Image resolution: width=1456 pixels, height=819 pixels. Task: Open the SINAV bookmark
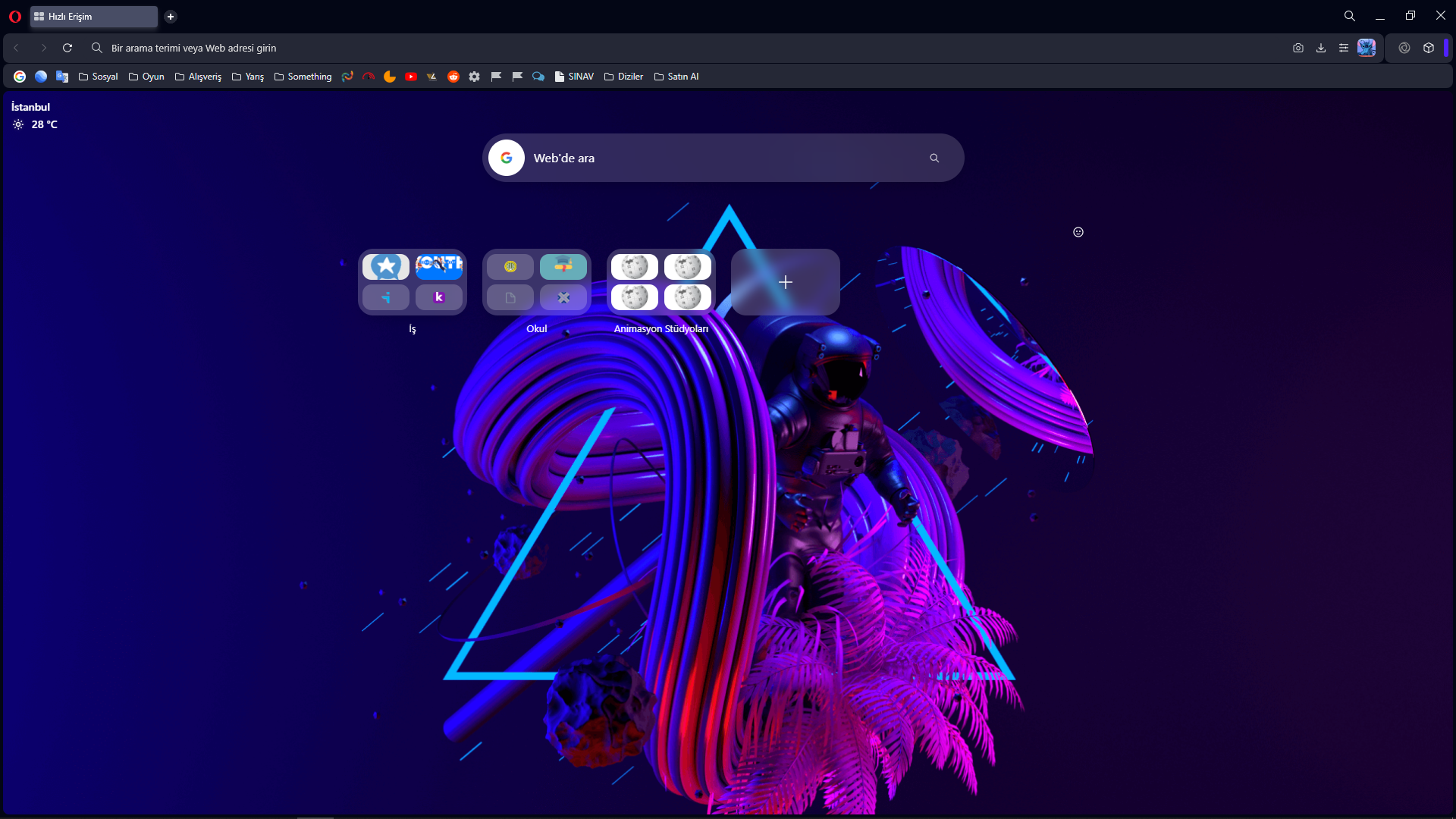pyautogui.click(x=574, y=77)
